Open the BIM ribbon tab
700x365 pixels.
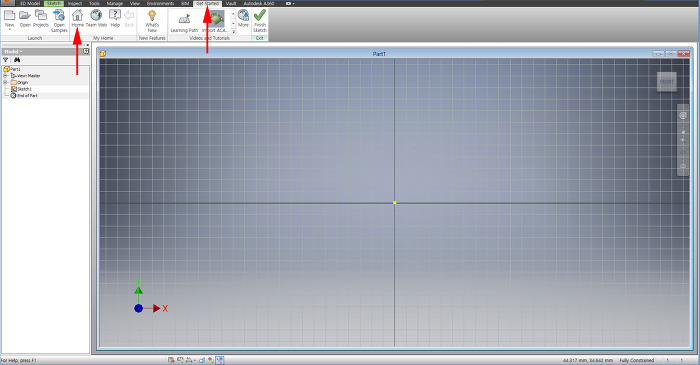click(x=185, y=3)
